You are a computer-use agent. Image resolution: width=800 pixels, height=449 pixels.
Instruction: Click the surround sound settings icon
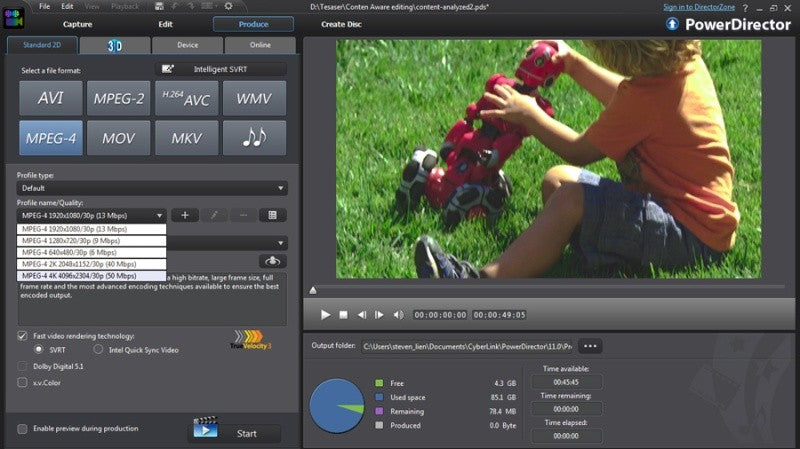pos(272,261)
